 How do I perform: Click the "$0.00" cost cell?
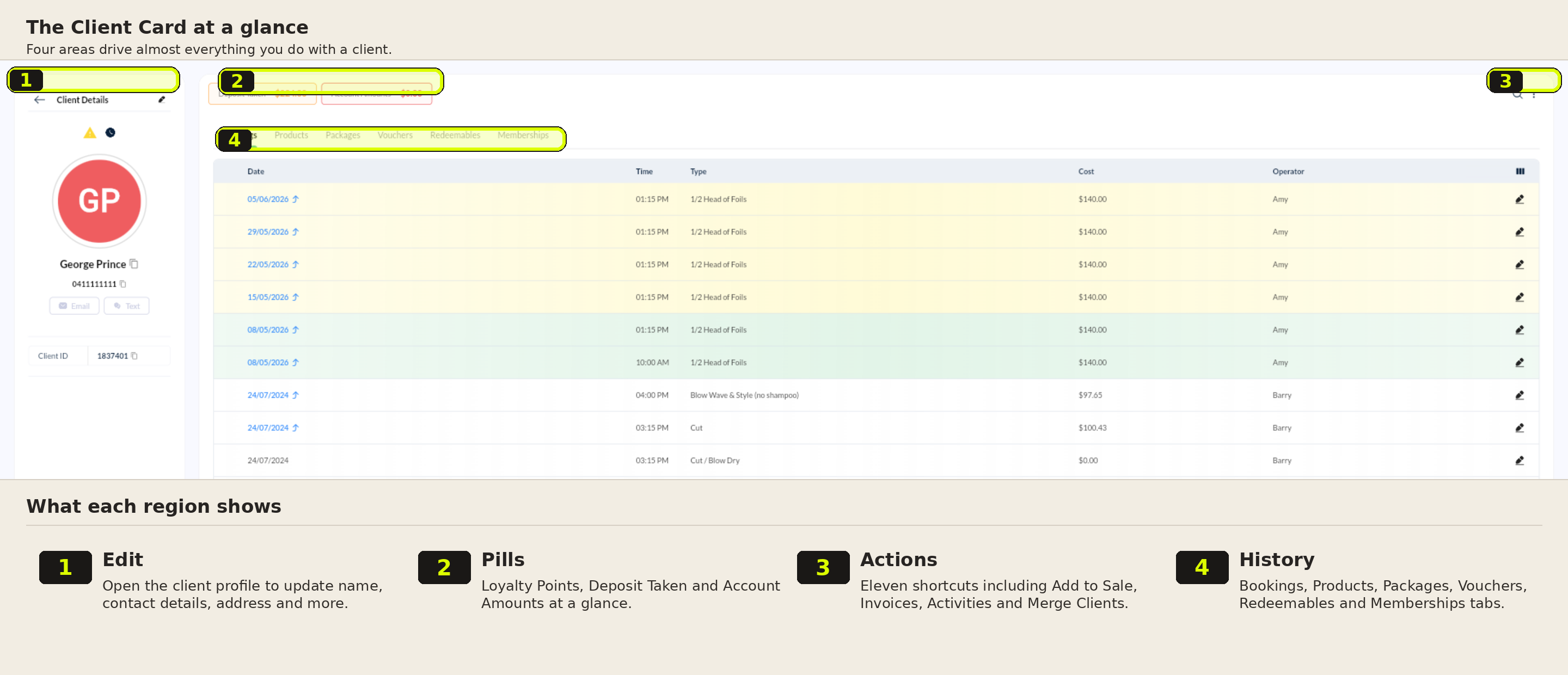(1088, 461)
